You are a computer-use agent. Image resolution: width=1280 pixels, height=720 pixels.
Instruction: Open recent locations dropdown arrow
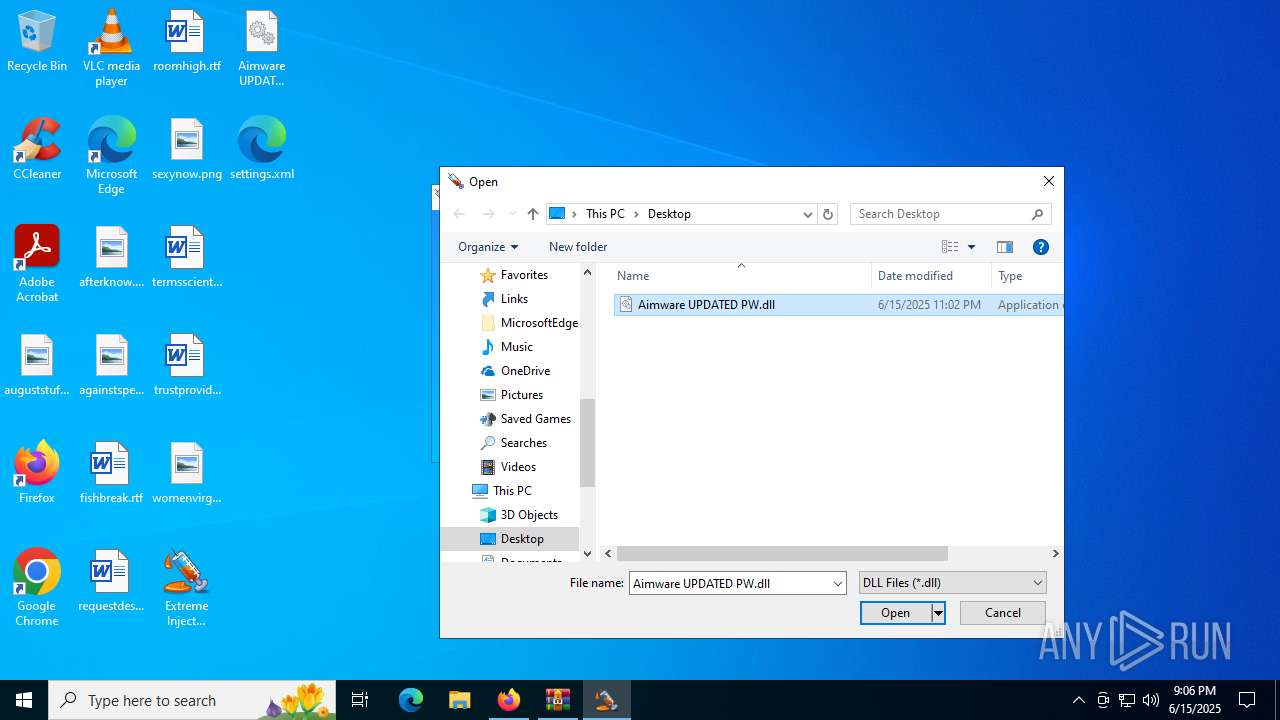tap(513, 214)
